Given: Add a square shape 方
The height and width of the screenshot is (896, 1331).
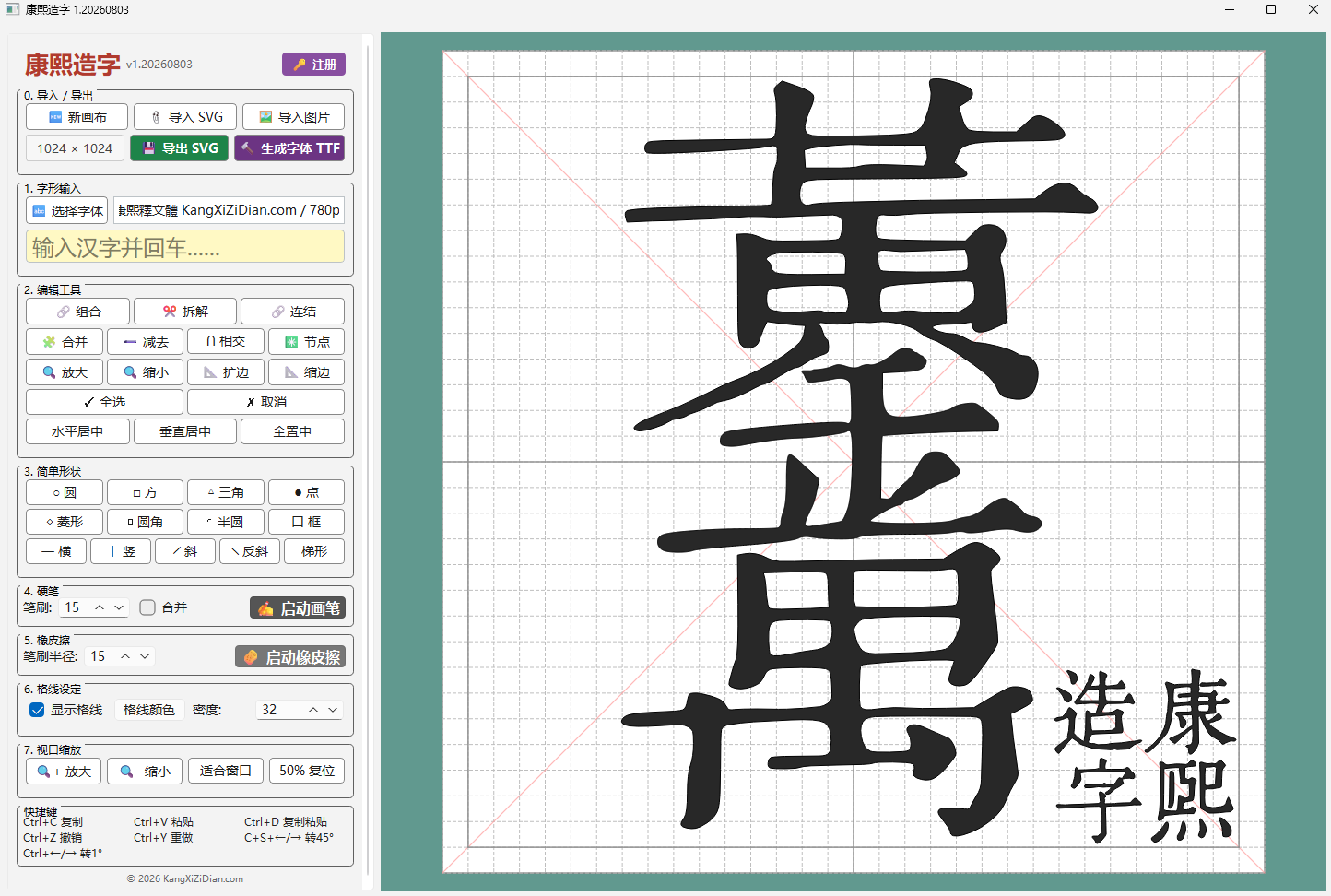Looking at the screenshot, I should pos(146,492).
